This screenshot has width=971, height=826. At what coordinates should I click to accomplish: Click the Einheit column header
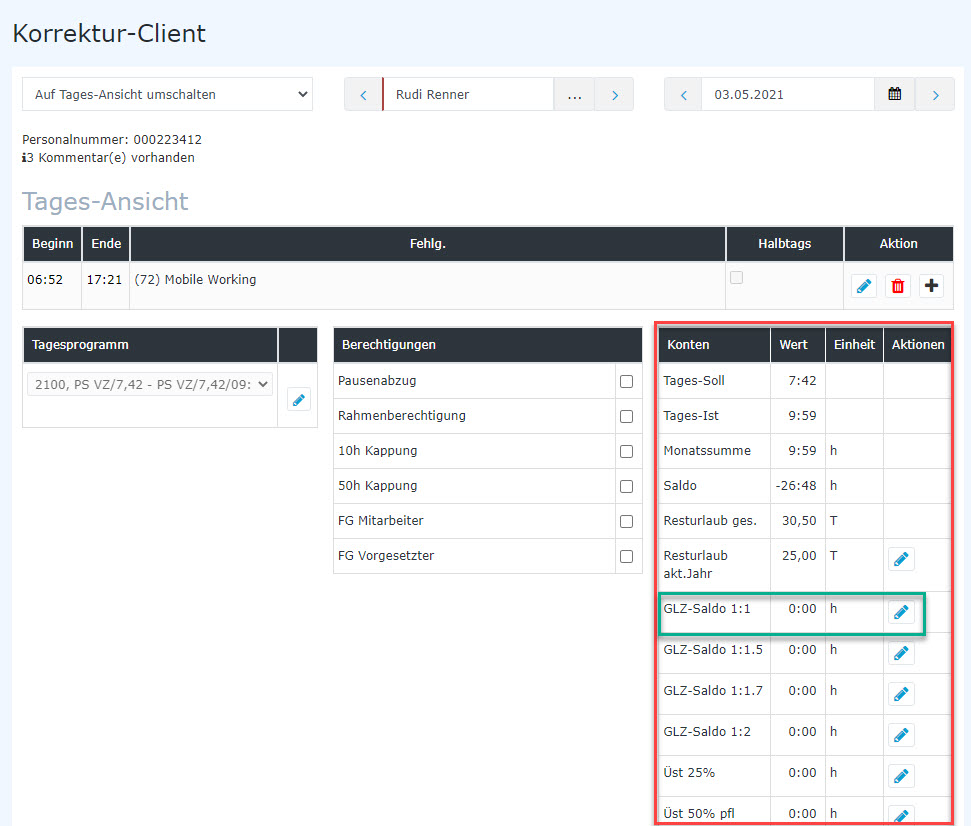[854, 345]
